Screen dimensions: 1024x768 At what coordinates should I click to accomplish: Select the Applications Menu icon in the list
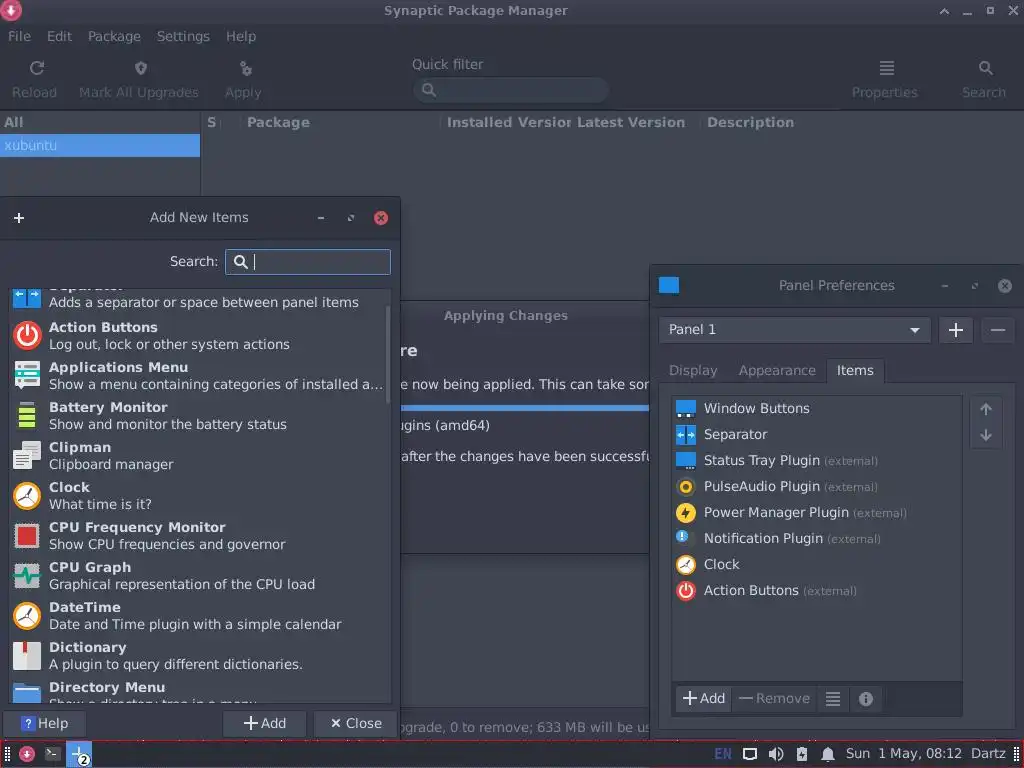click(x=27, y=375)
